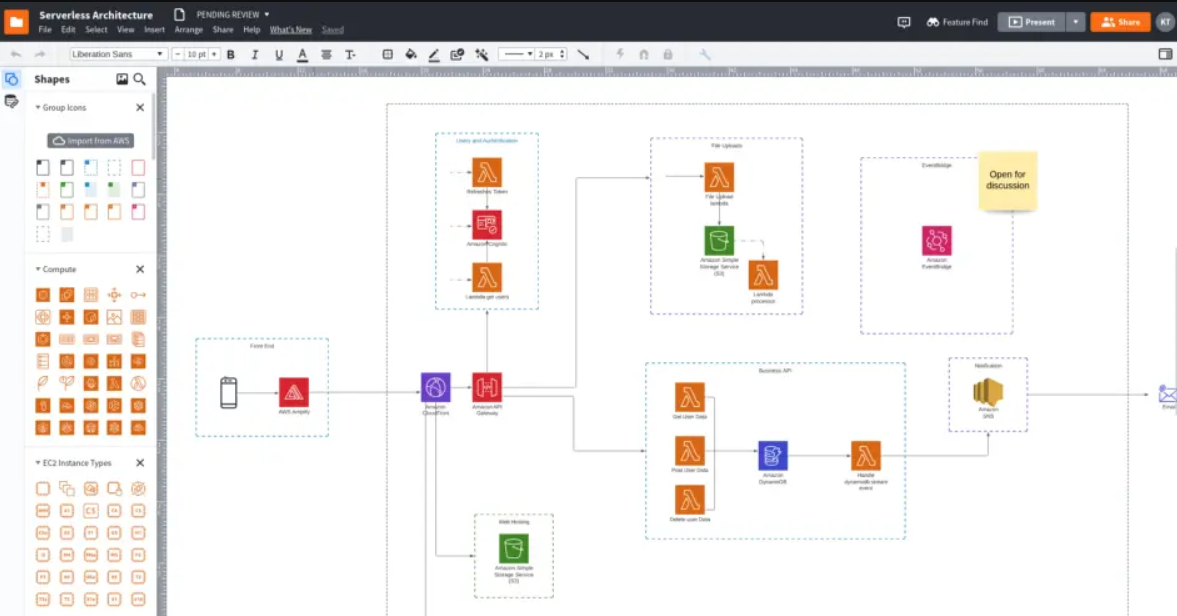Click the magic wand icon
Image resolution: width=1177 pixels, height=616 pixels.
tap(481, 54)
